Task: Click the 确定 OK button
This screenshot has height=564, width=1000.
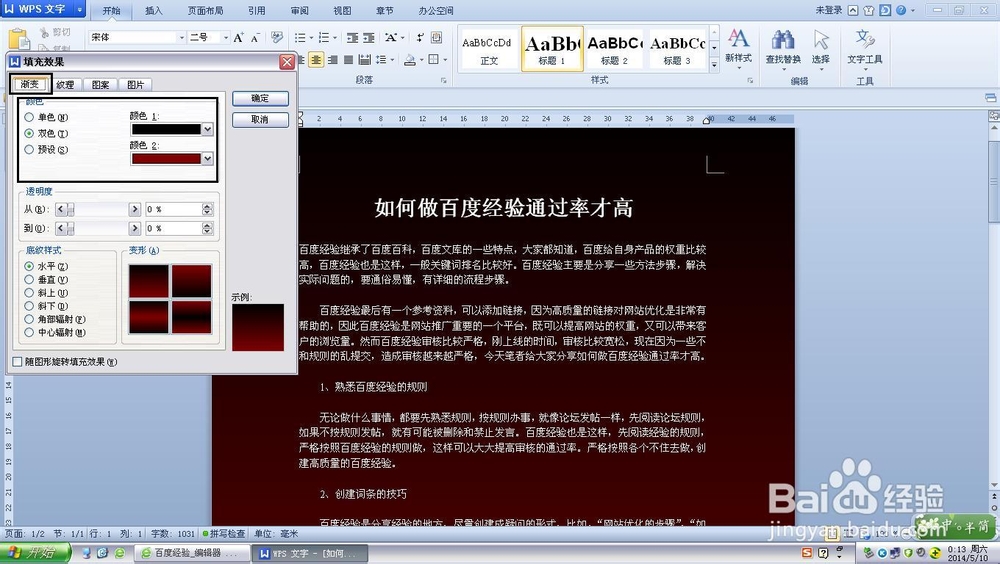Action: pos(260,98)
